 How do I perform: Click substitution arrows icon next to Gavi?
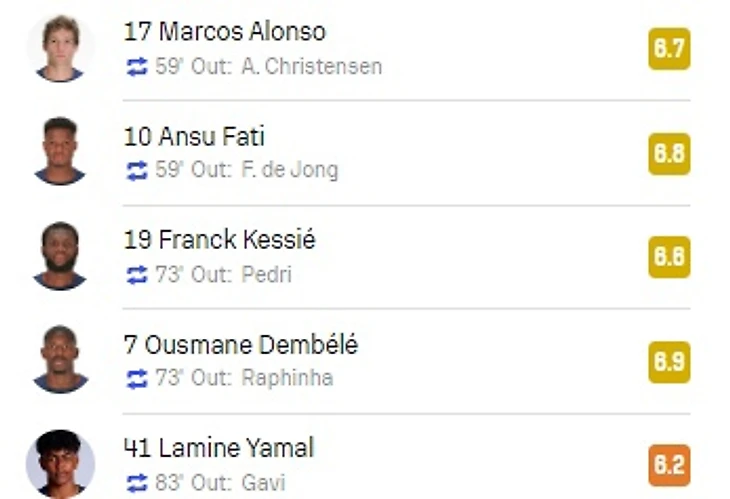pos(137,483)
